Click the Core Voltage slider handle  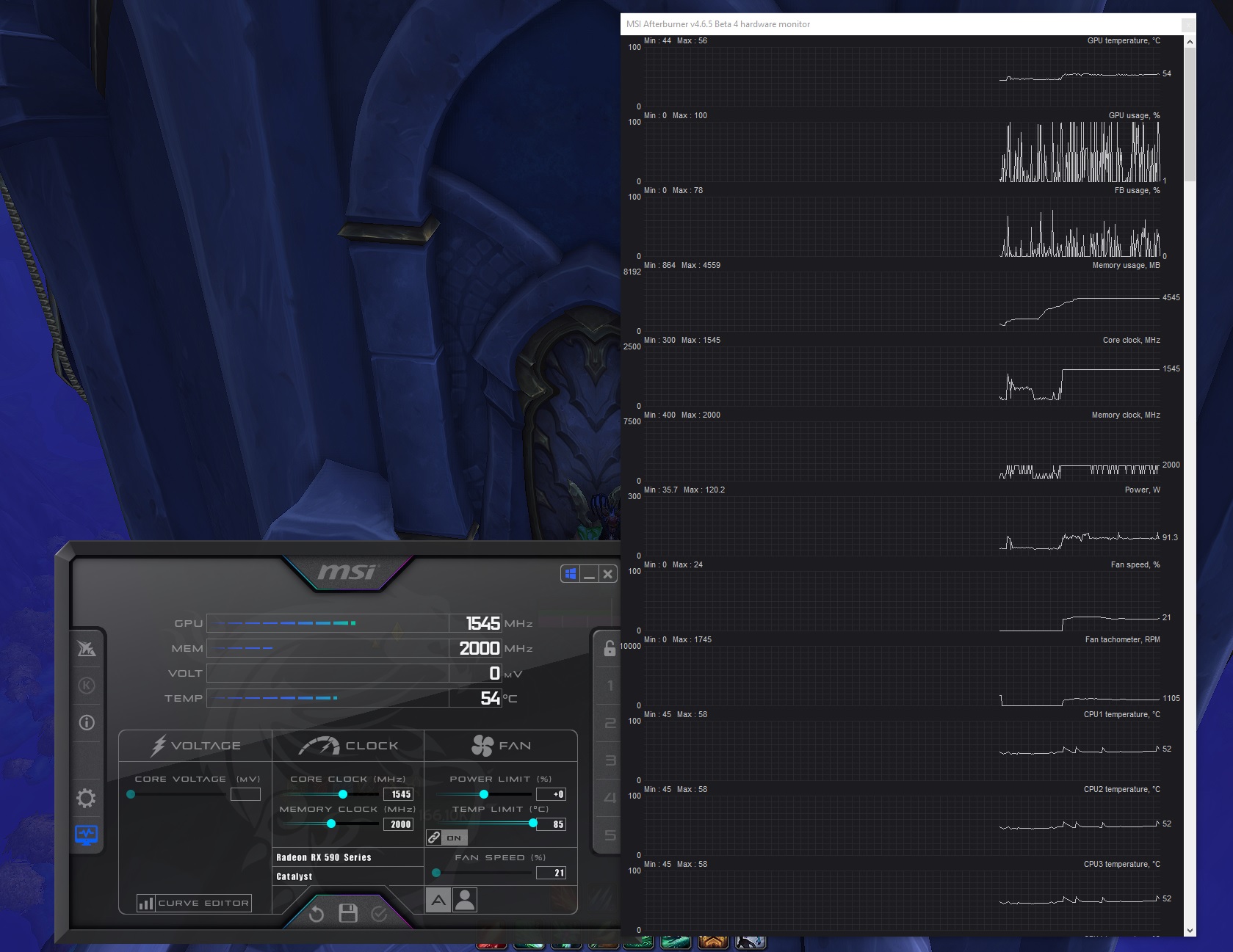coord(131,794)
